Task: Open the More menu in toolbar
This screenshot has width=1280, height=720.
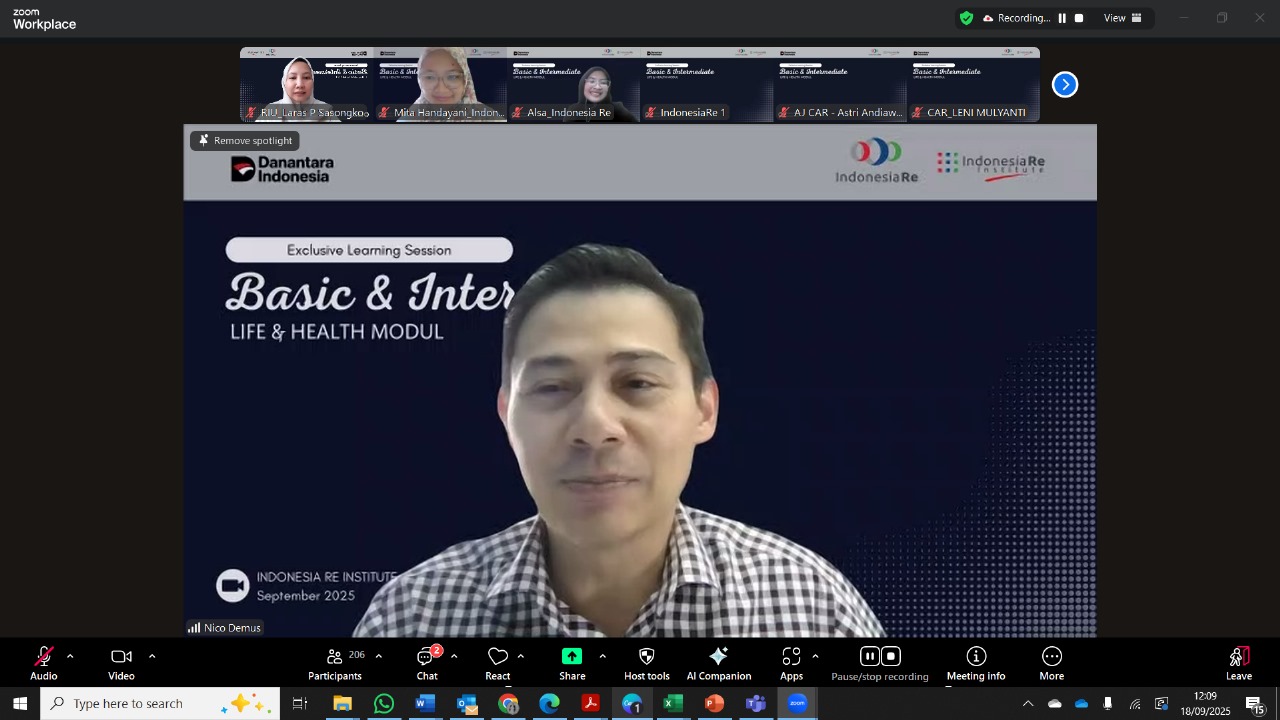Action: click(x=1051, y=664)
